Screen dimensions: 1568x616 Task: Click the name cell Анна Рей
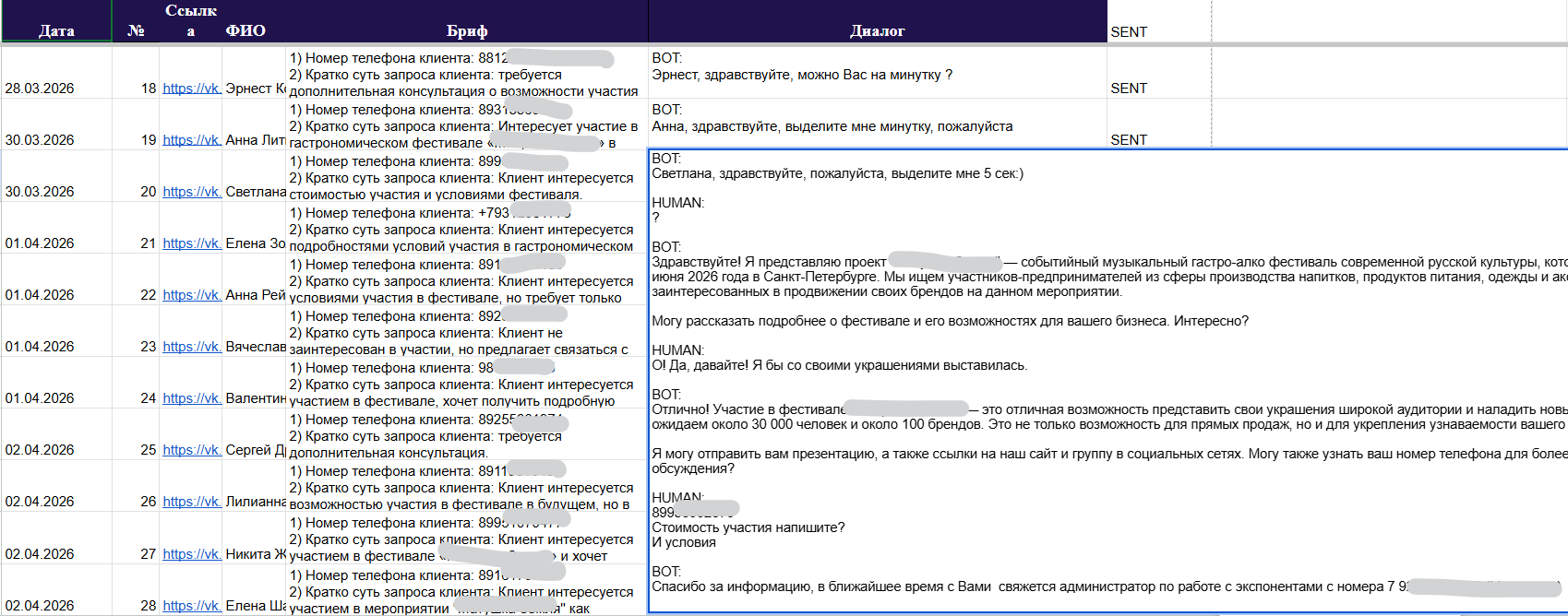(254, 279)
